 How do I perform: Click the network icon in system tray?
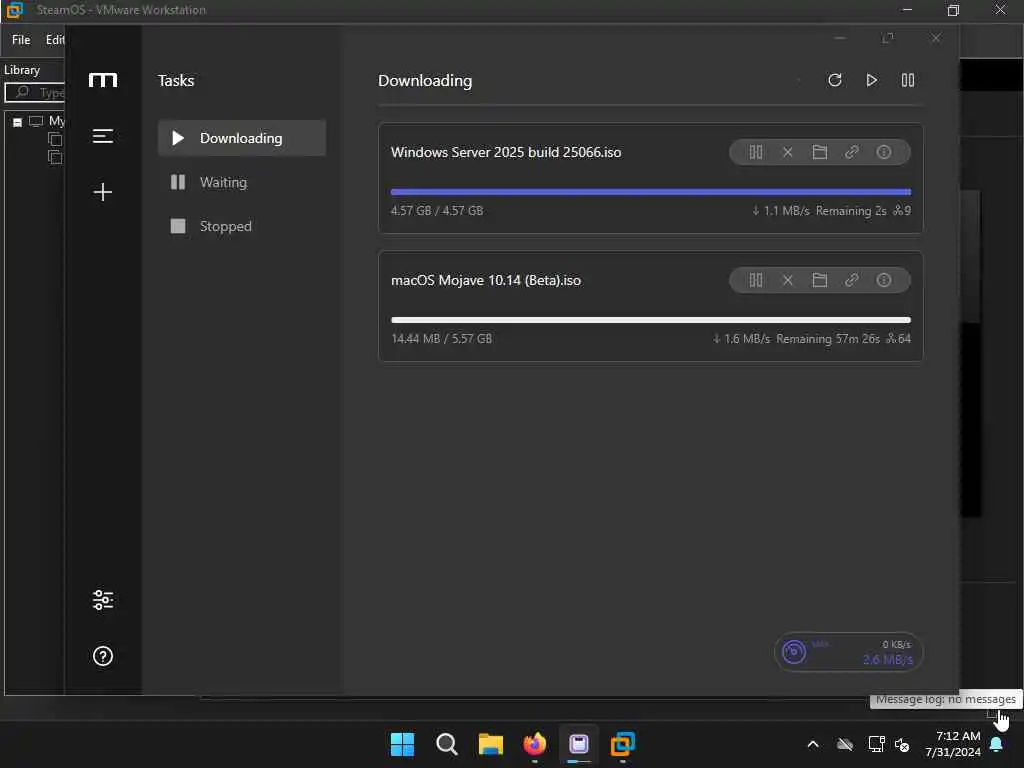[x=876, y=744]
